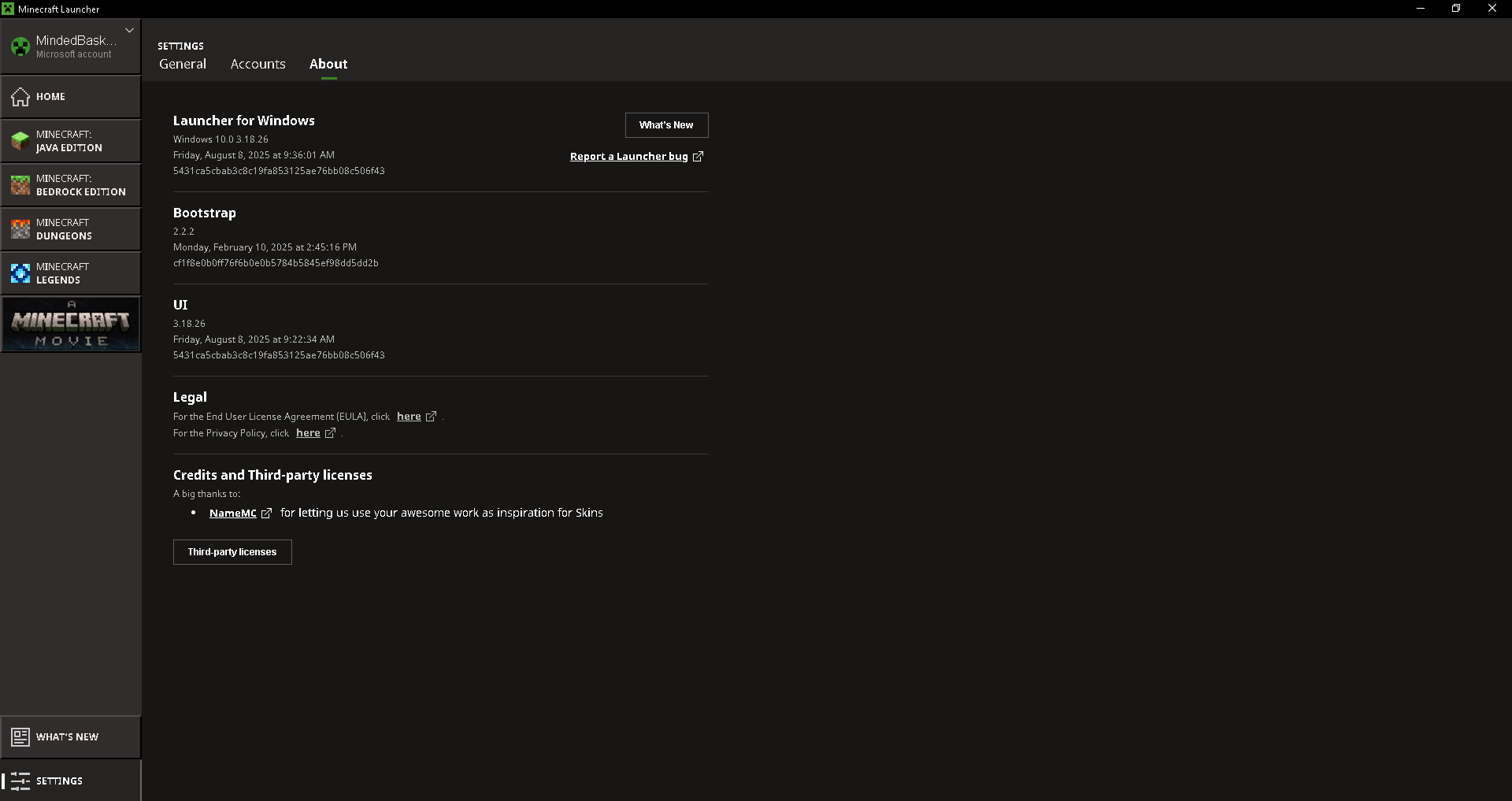Click the Settings sliders icon

(20, 781)
